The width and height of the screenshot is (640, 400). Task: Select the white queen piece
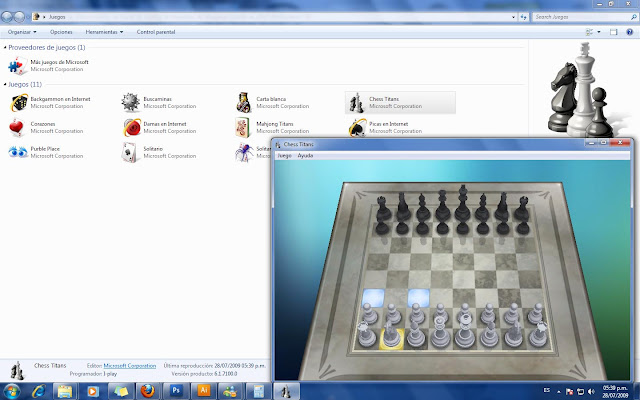(x=440, y=333)
